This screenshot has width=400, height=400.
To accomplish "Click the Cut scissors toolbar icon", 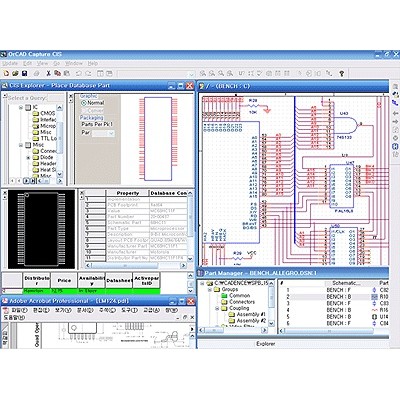I will [48, 73].
